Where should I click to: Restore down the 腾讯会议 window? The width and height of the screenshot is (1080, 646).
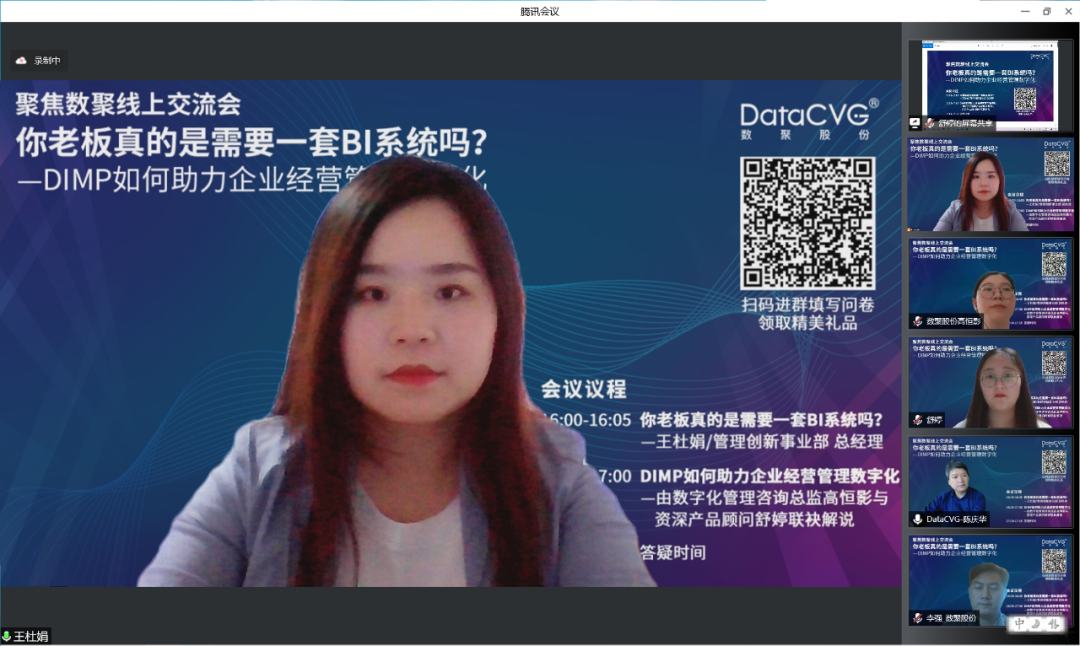point(1047,11)
